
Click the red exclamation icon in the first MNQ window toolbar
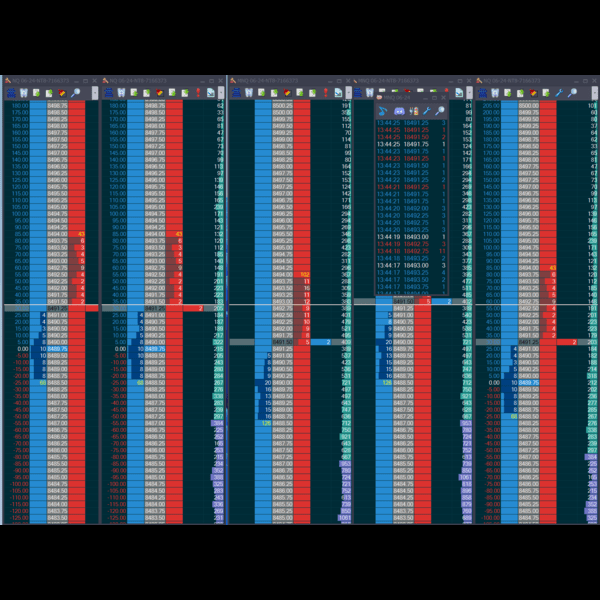[326, 93]
